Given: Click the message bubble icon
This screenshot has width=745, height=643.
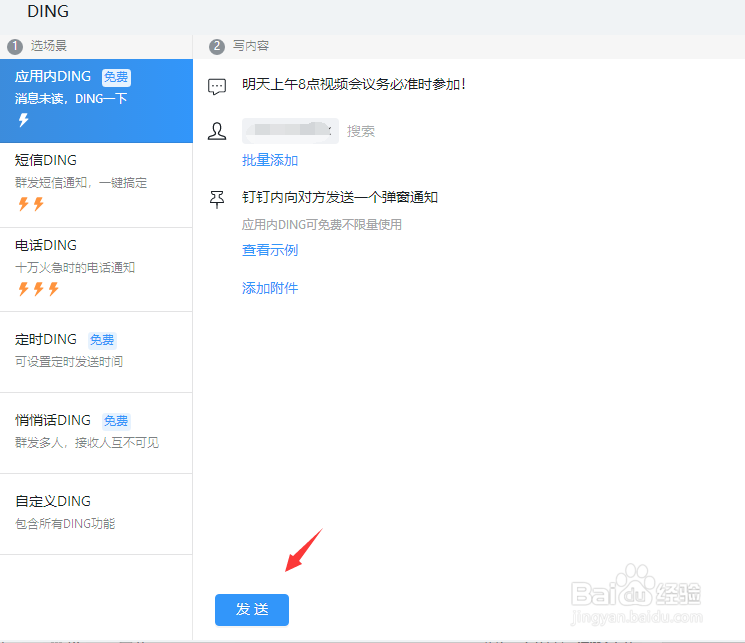Looking at the screenshot, I should tap(217, 86).
